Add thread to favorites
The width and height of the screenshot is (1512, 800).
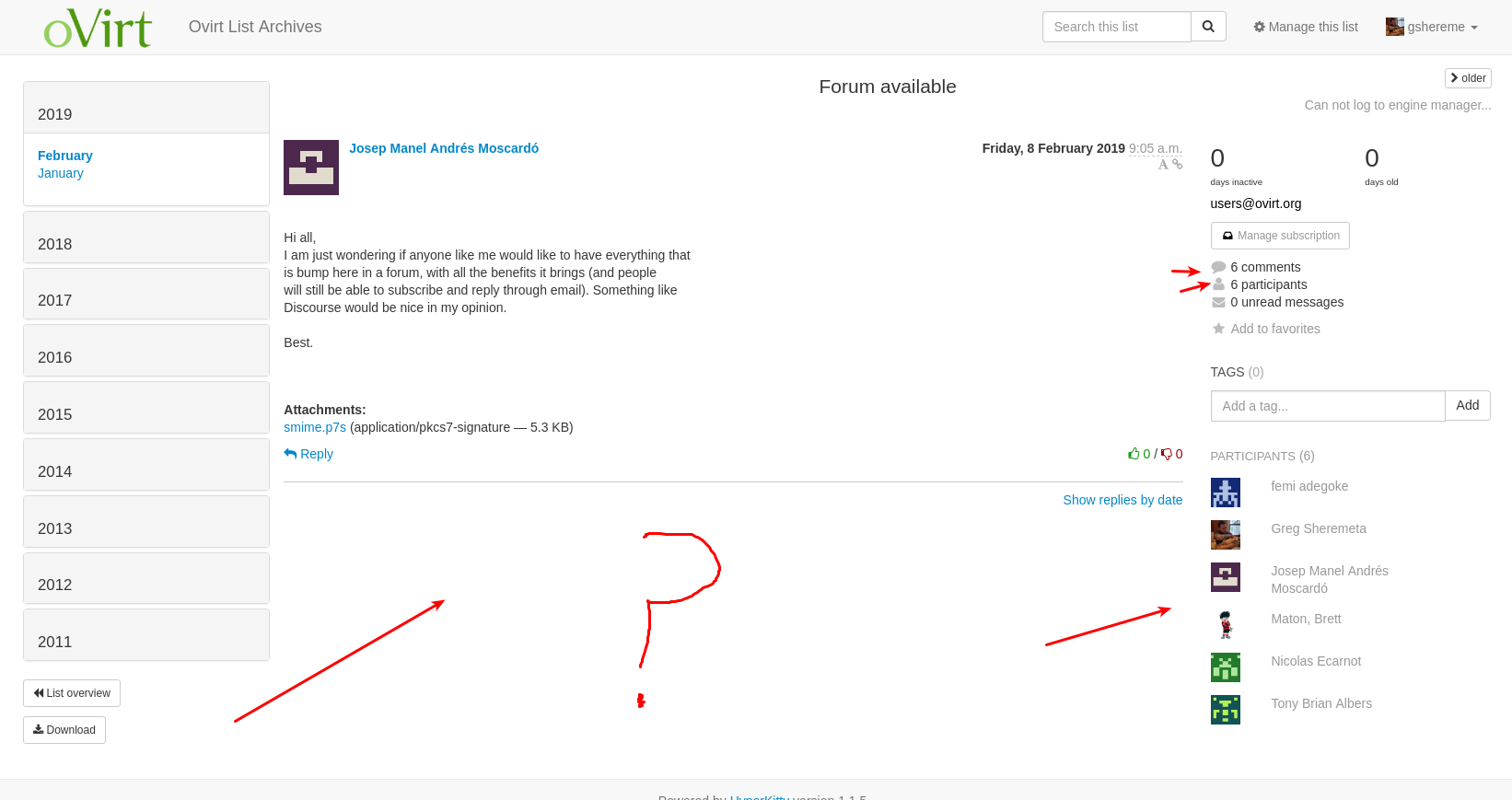1274,329
